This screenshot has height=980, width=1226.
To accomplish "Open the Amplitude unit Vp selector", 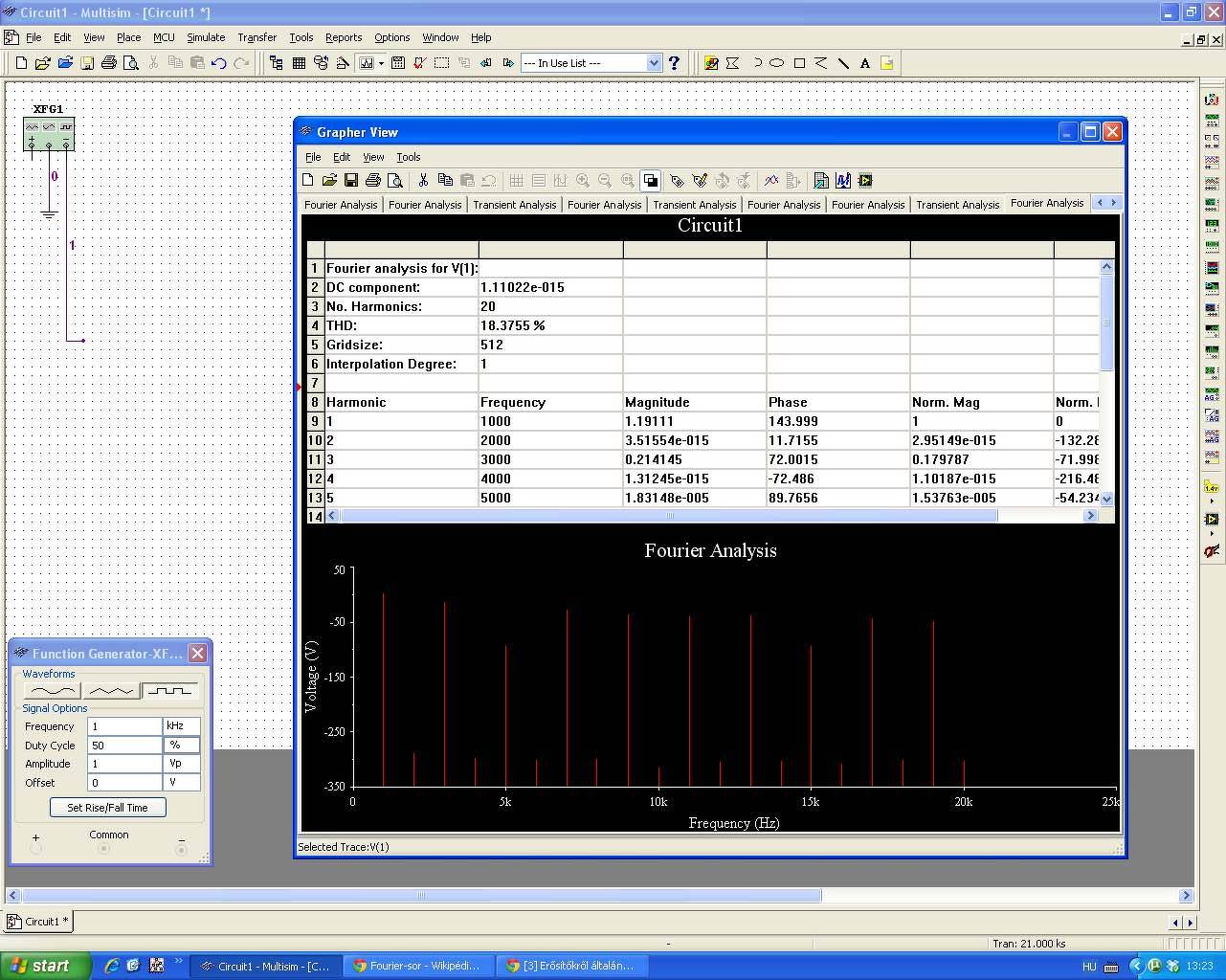I will tap(181, 764).
